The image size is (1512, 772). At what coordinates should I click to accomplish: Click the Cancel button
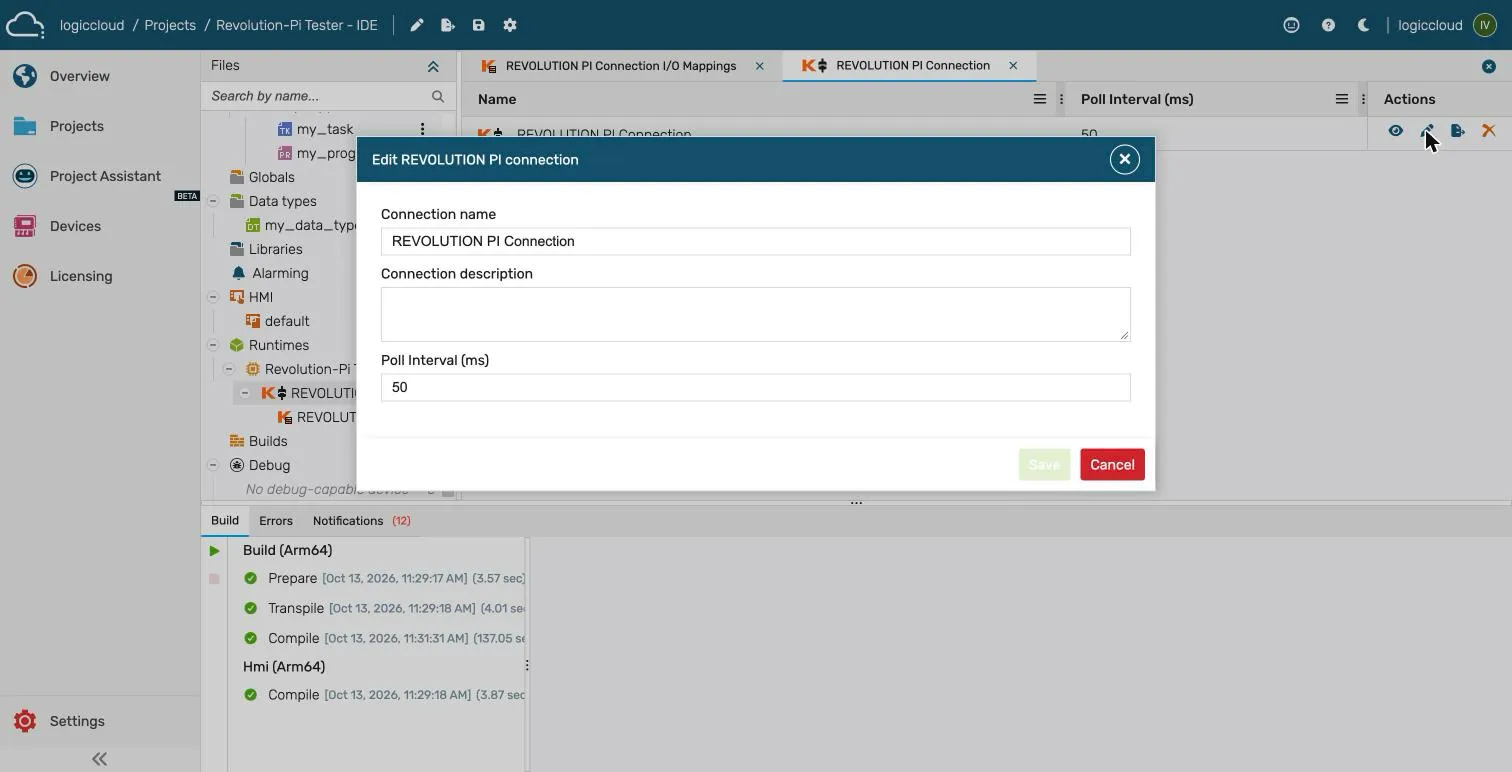[1112, 465]
